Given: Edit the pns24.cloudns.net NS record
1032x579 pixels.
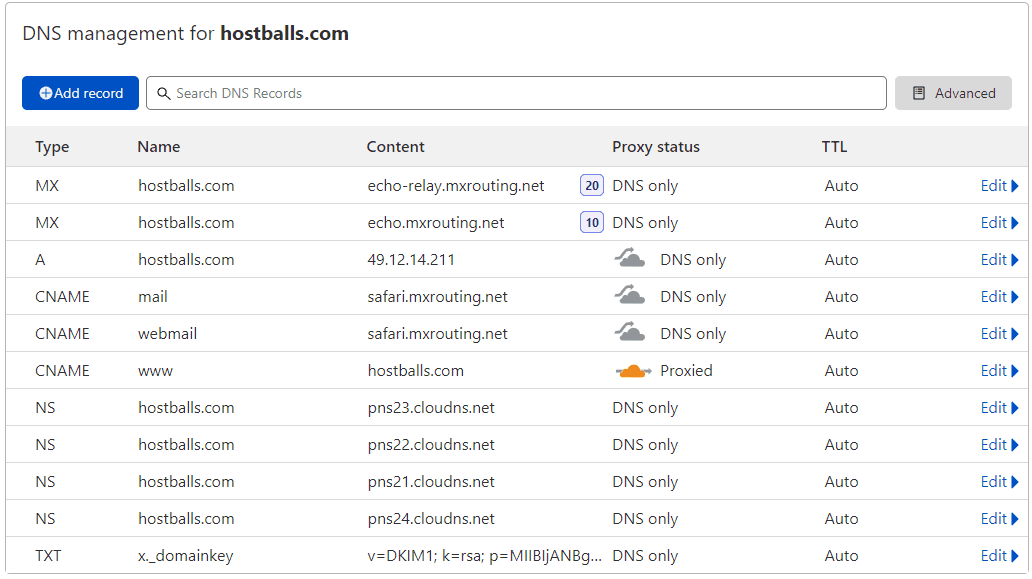Looking at the screenshot, I should click(999, 518).
